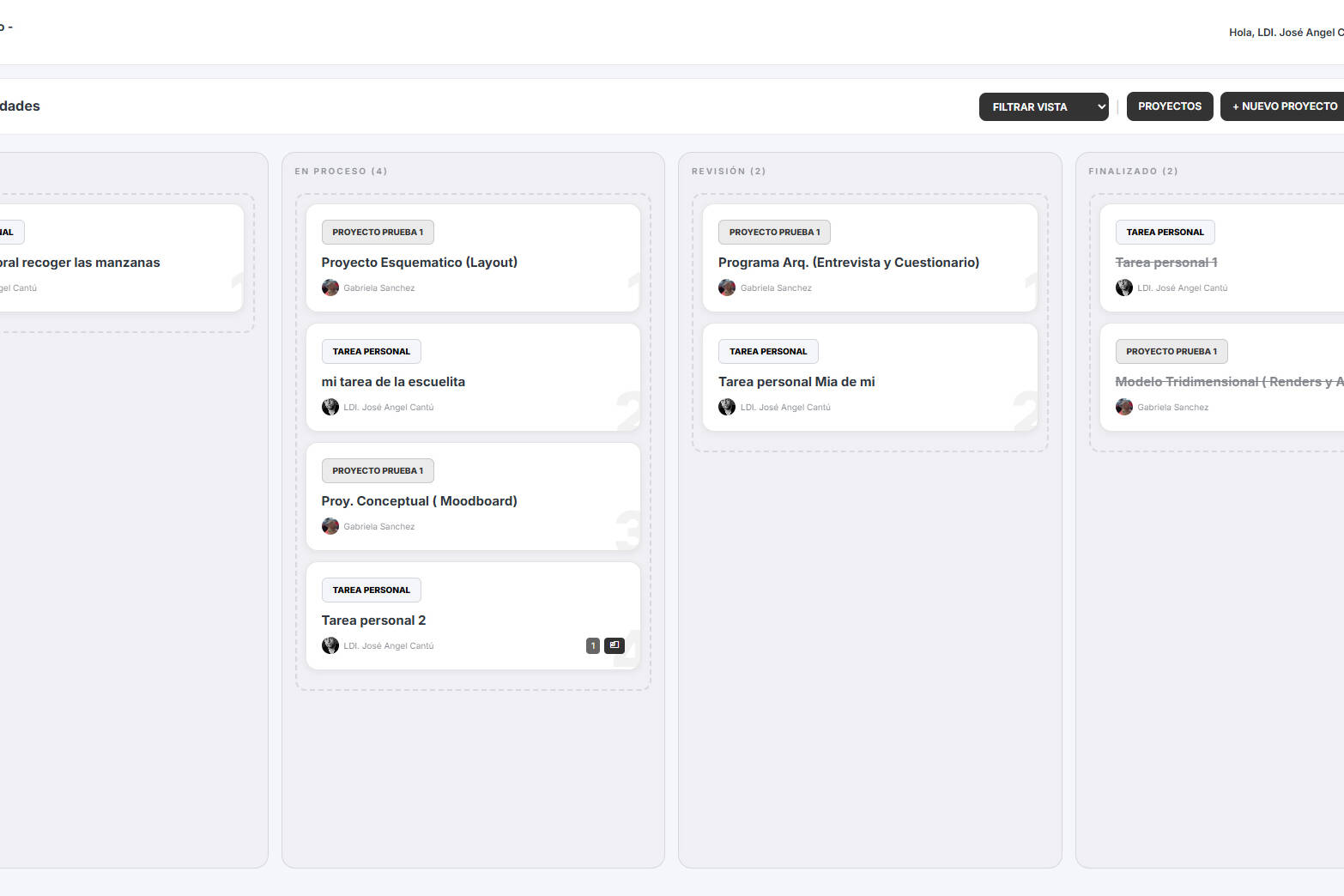Click PROYECTO PRUEBA 1 tag on Proyecto Esquematico
The height and width of the screenshot is (896, 1344).
click(x=378, y=232)
